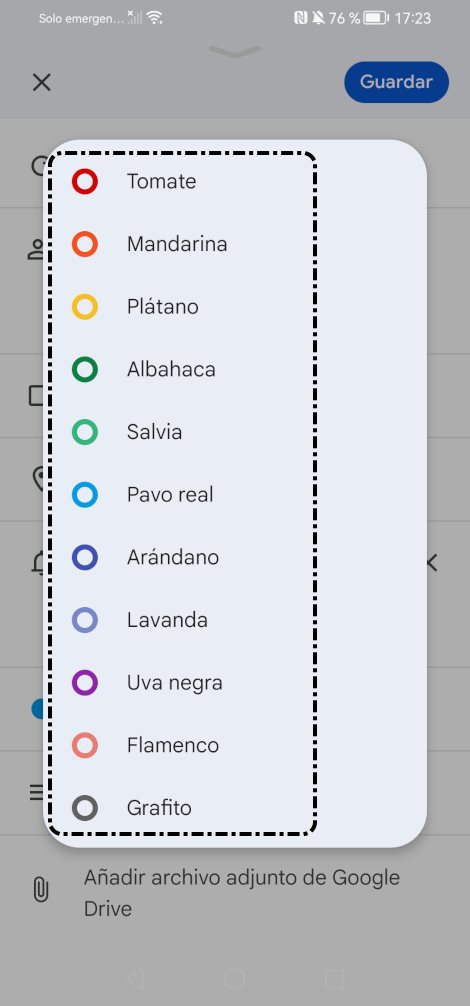Tap the Salvia option label
Image resolution: width=470 pixels, height=1006 pixels.
[x=155, y=432]
